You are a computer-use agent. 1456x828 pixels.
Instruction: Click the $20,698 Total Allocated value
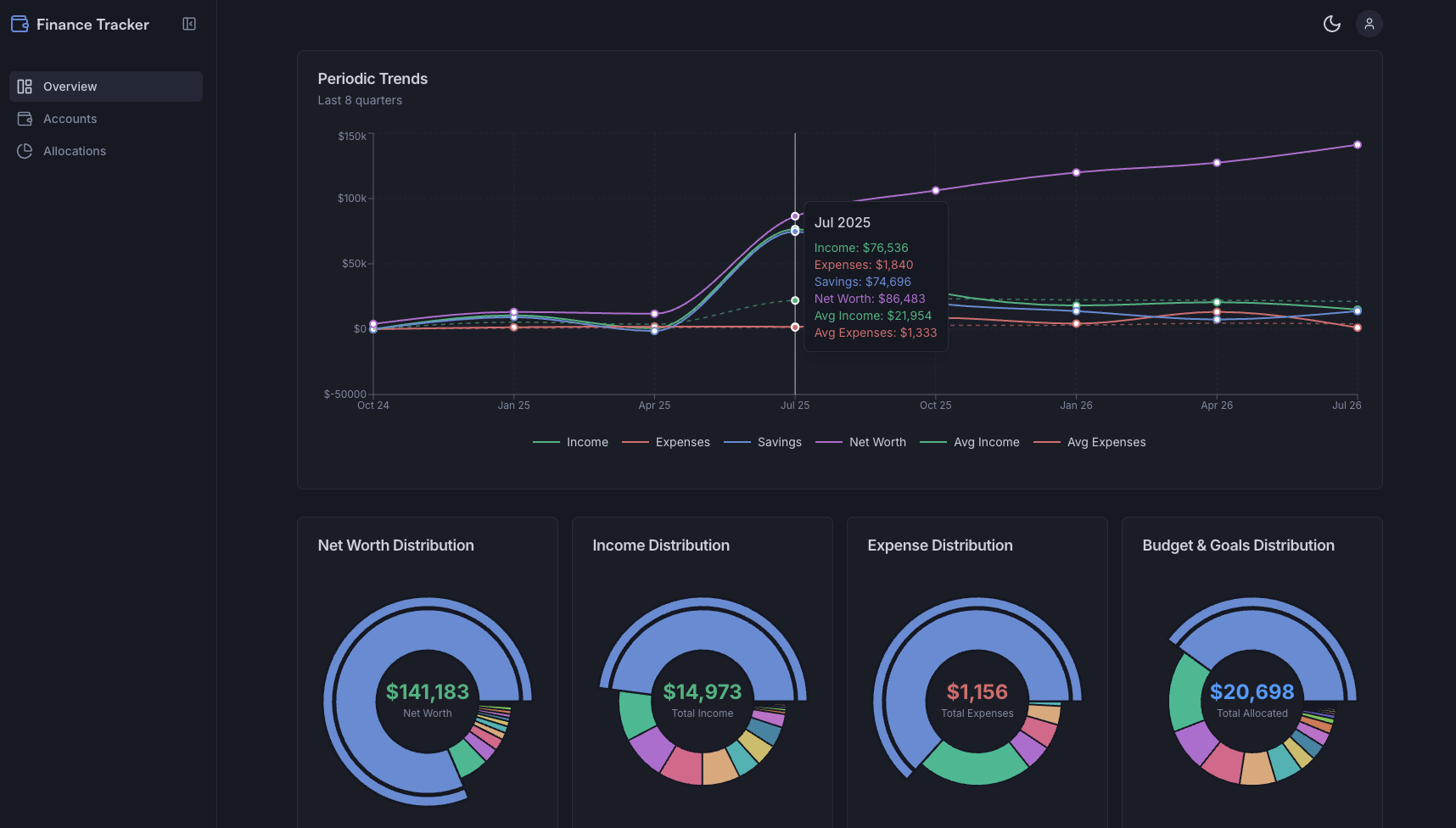(x=1252, y=692)
